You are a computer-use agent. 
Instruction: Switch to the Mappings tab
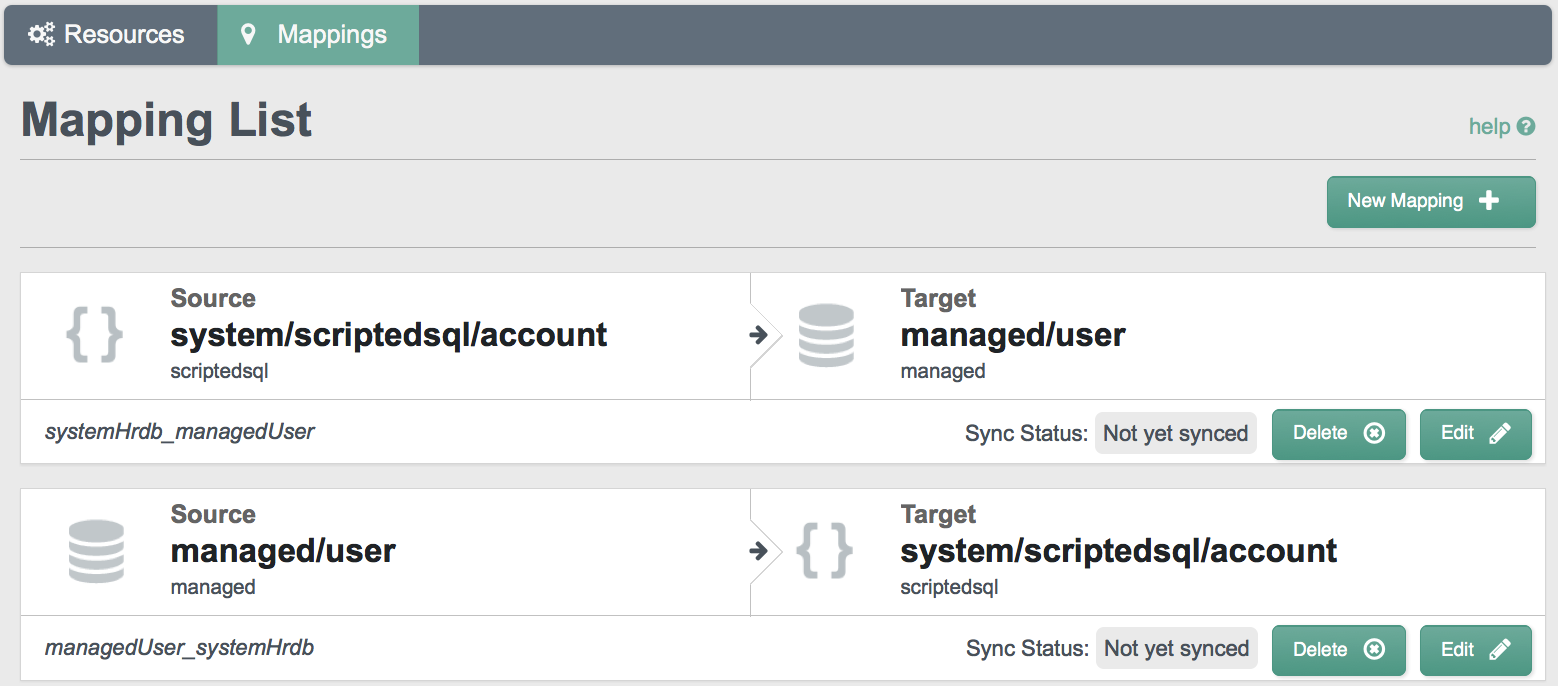318,35
